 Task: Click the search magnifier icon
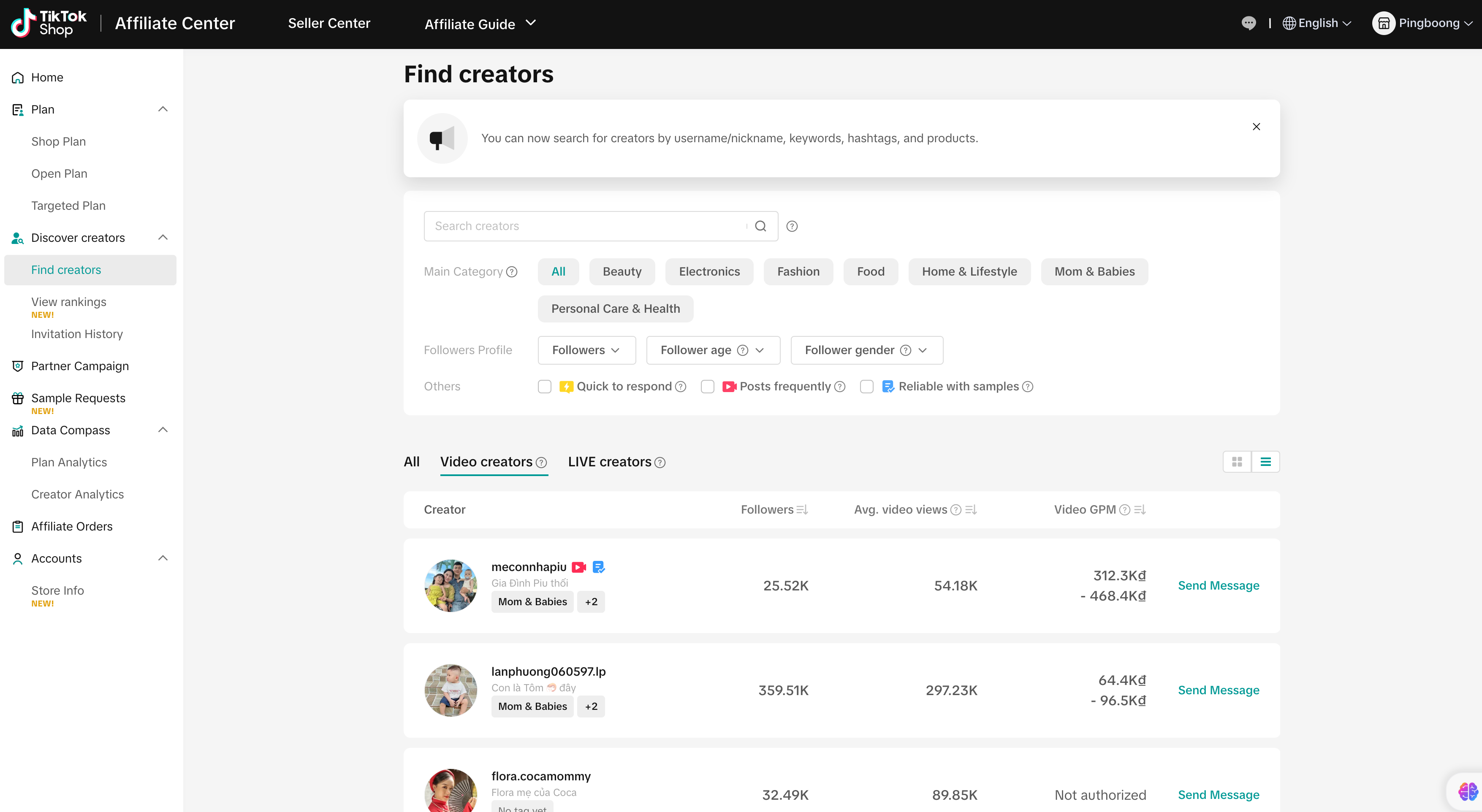(x=760, y=226)
